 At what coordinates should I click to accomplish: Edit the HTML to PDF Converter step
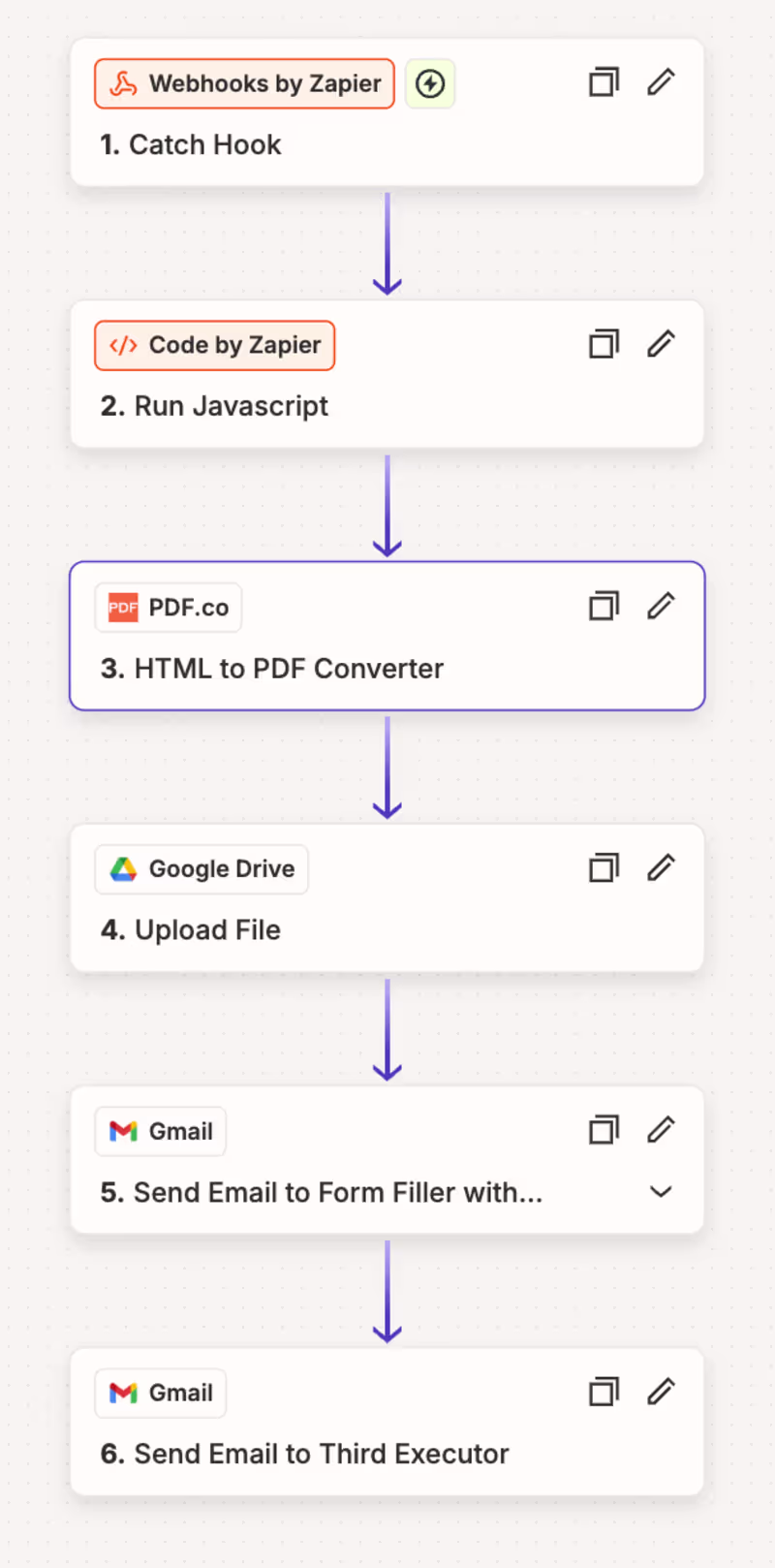click(661, 607)
